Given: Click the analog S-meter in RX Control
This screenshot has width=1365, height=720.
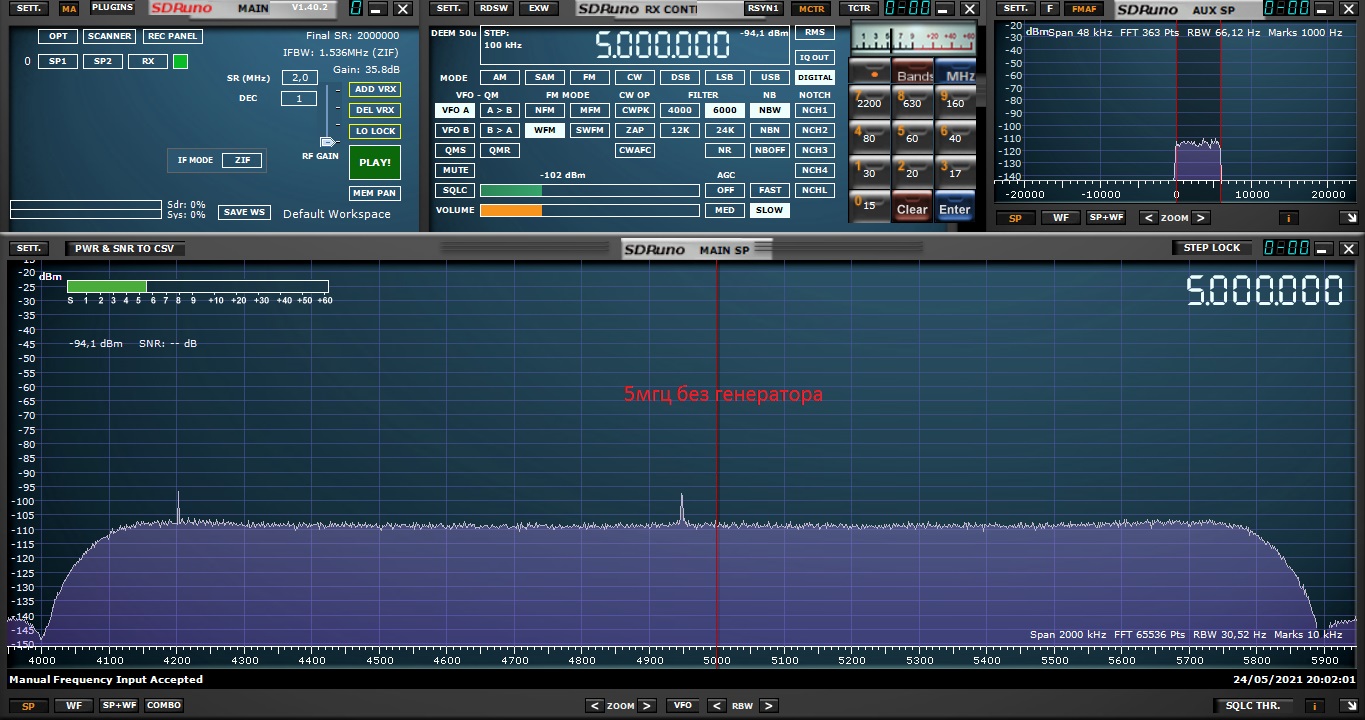Looking at the screenshot, I should pyautogui.click(x=912, y=41).
